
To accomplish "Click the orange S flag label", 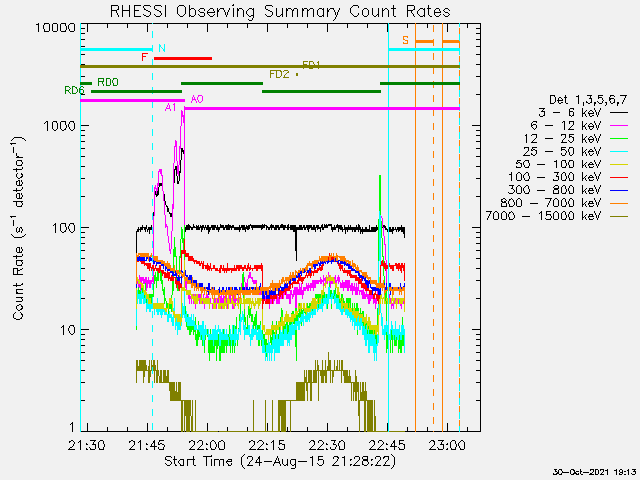I will point(405,40).
